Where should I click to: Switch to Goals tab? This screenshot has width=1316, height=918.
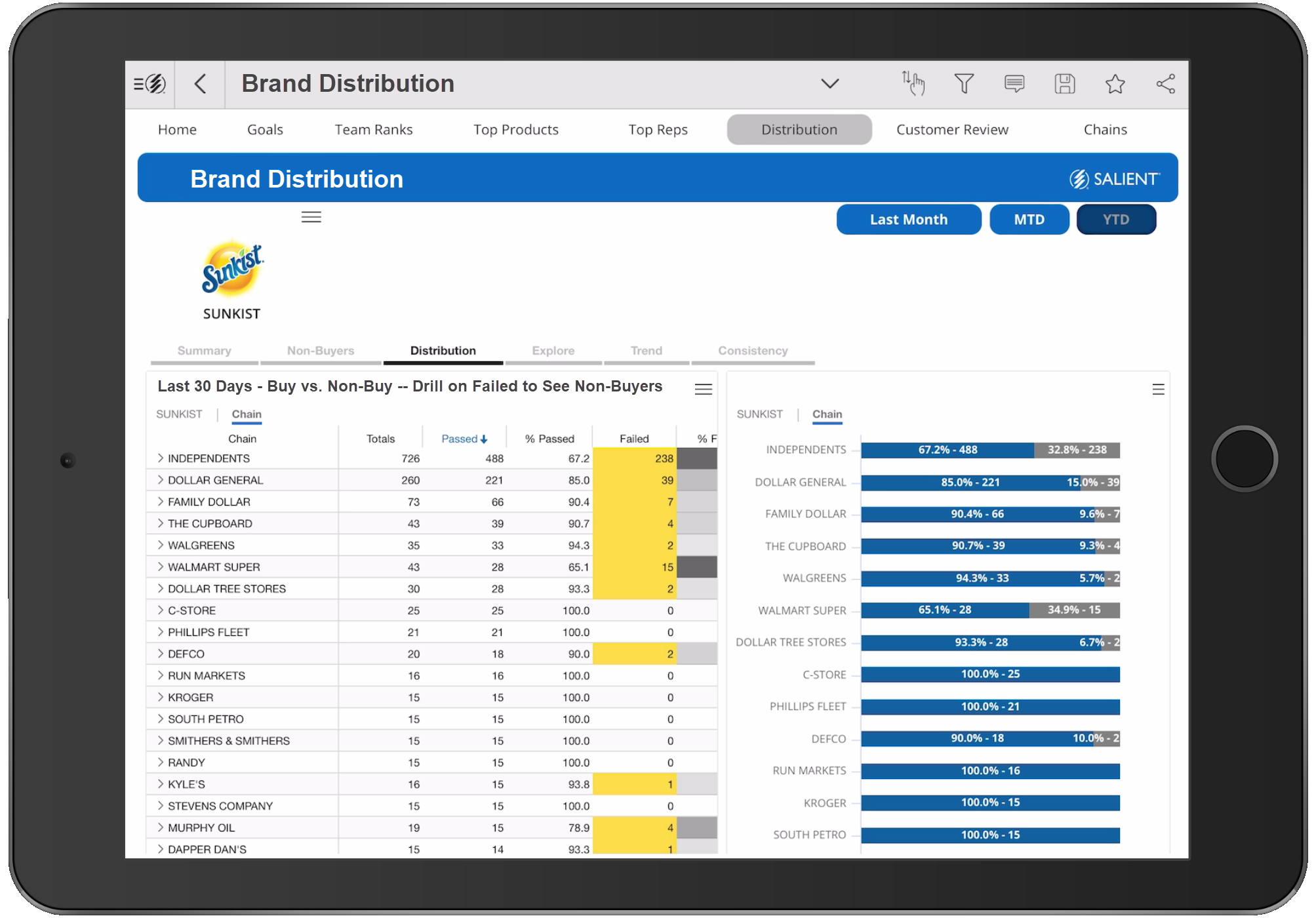pyautogui.click(x=265, y=130)
